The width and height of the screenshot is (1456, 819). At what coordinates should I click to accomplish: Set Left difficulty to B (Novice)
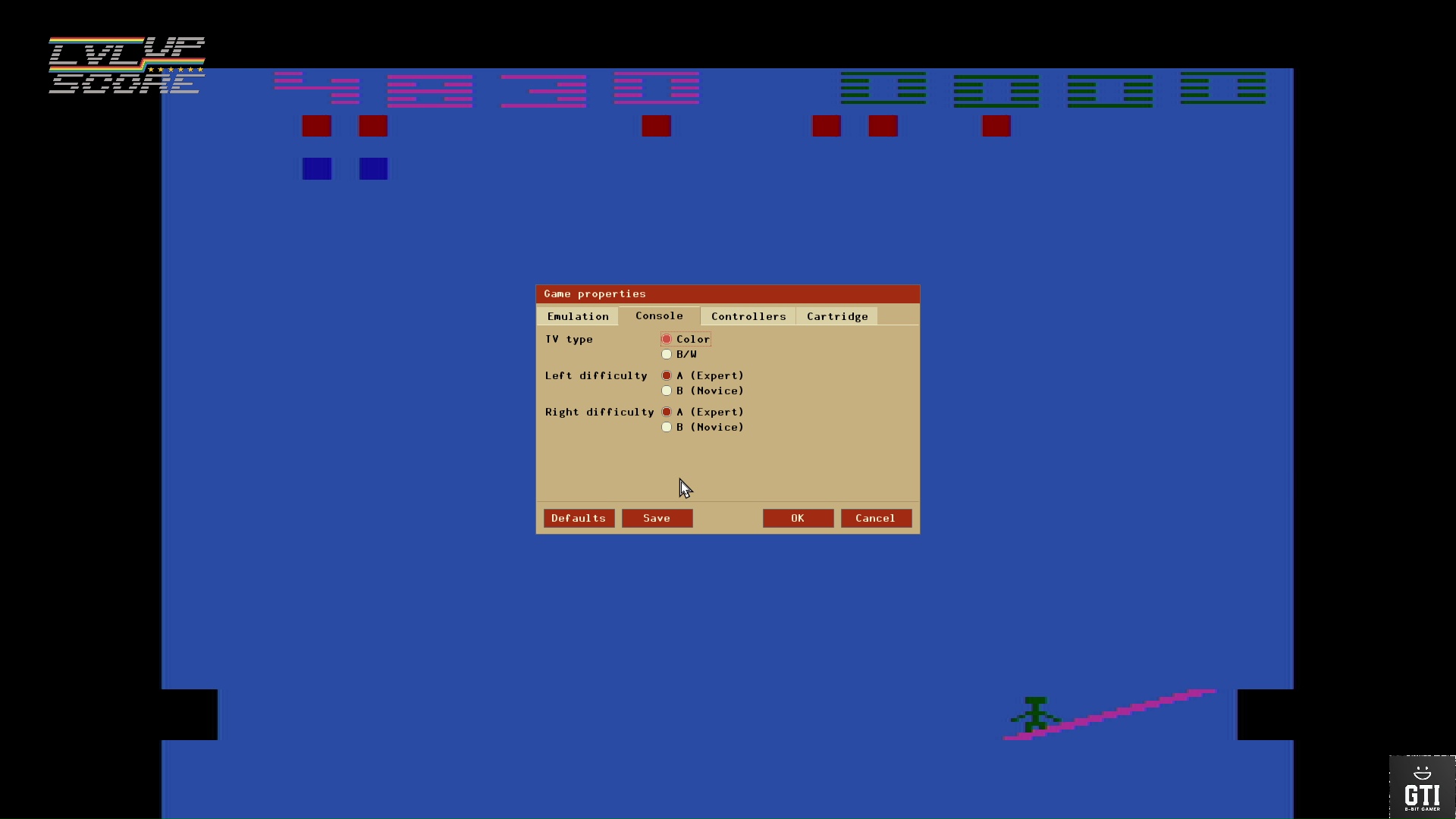tap(702, 391)
